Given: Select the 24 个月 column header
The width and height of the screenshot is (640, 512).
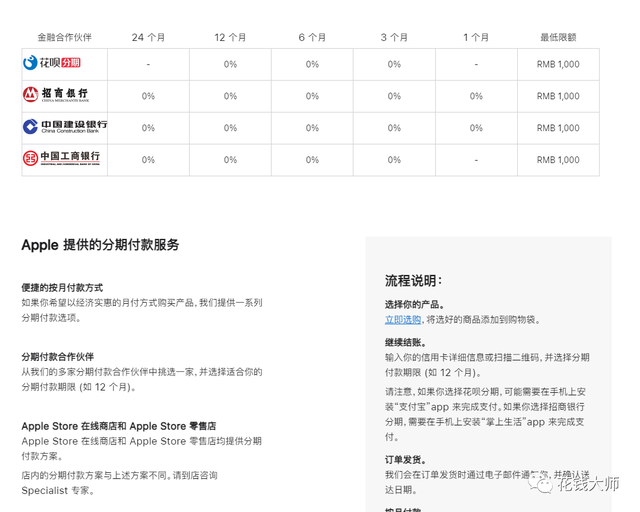Looking at the screenshot, I should point(148,37).
